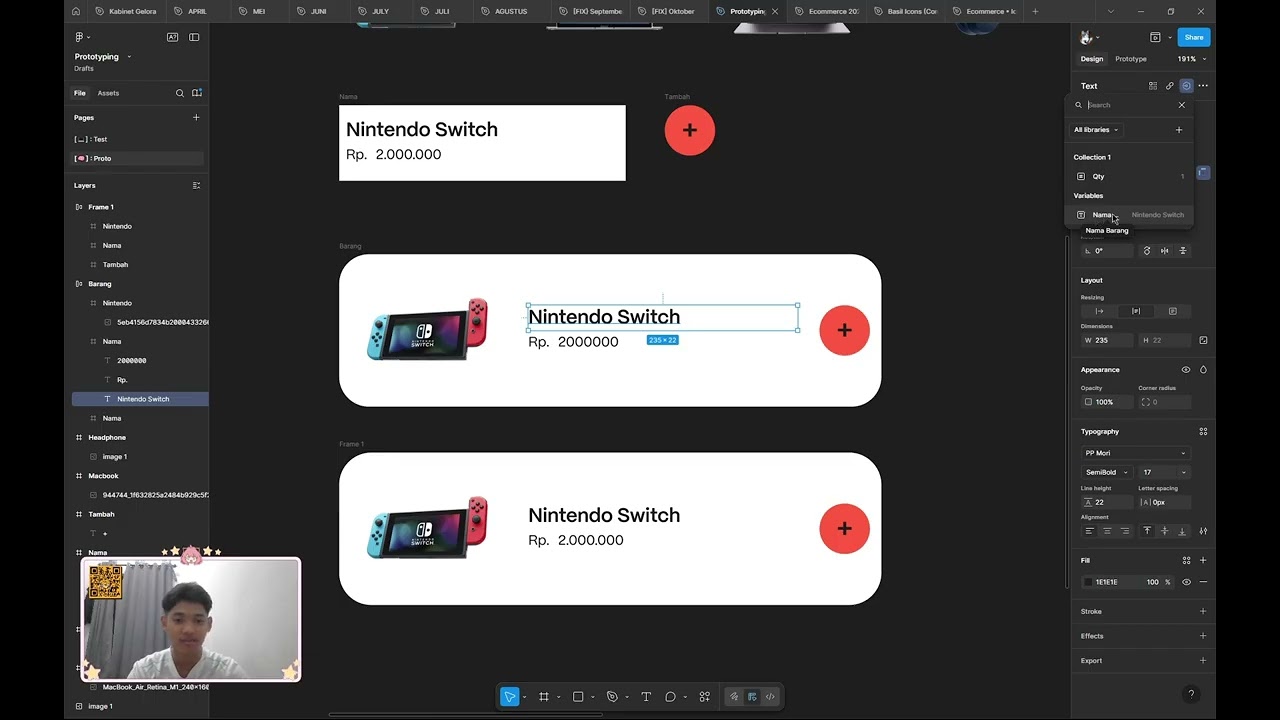Open text style library icon in Text header
Viewport: 1280px width, 720px height.
click(x=1153, y=86)
